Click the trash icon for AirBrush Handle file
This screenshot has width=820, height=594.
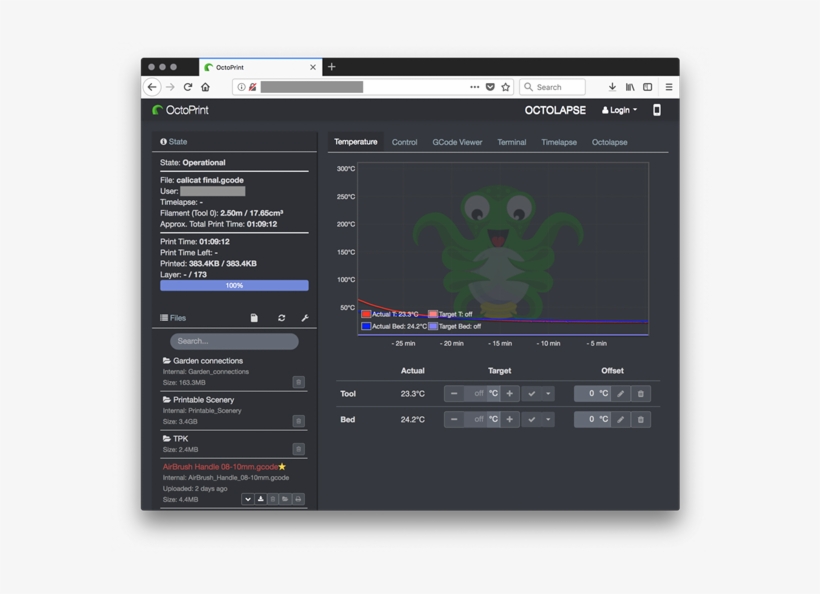pos(272,499)
